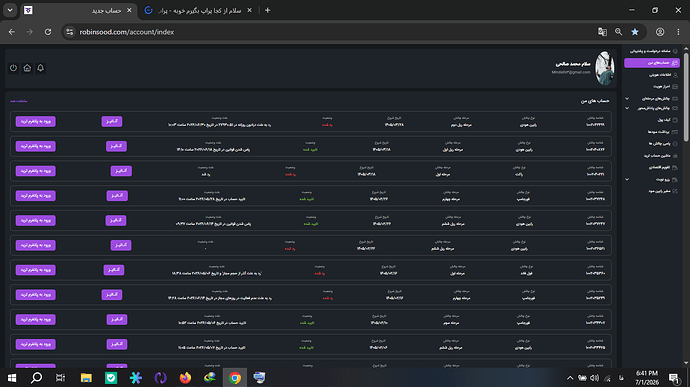Viewport: 690px width, 387px height.
Task: Click ورود به پلتفرم ترید in eighth row
Action: click(36, 295)
